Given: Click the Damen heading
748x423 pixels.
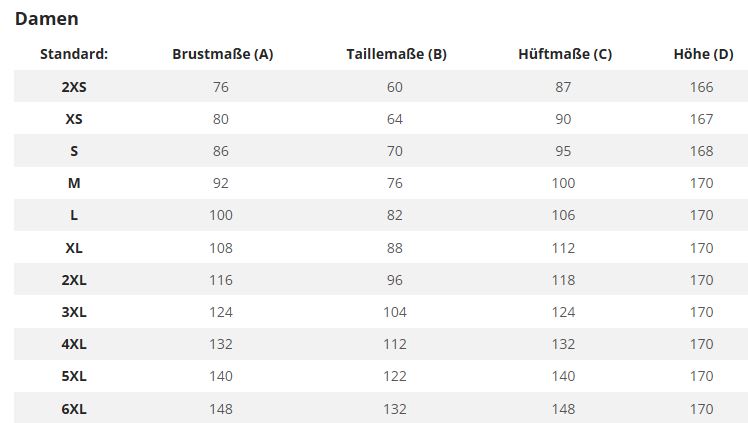Looking at the screenshot, I should pos(47,19).
